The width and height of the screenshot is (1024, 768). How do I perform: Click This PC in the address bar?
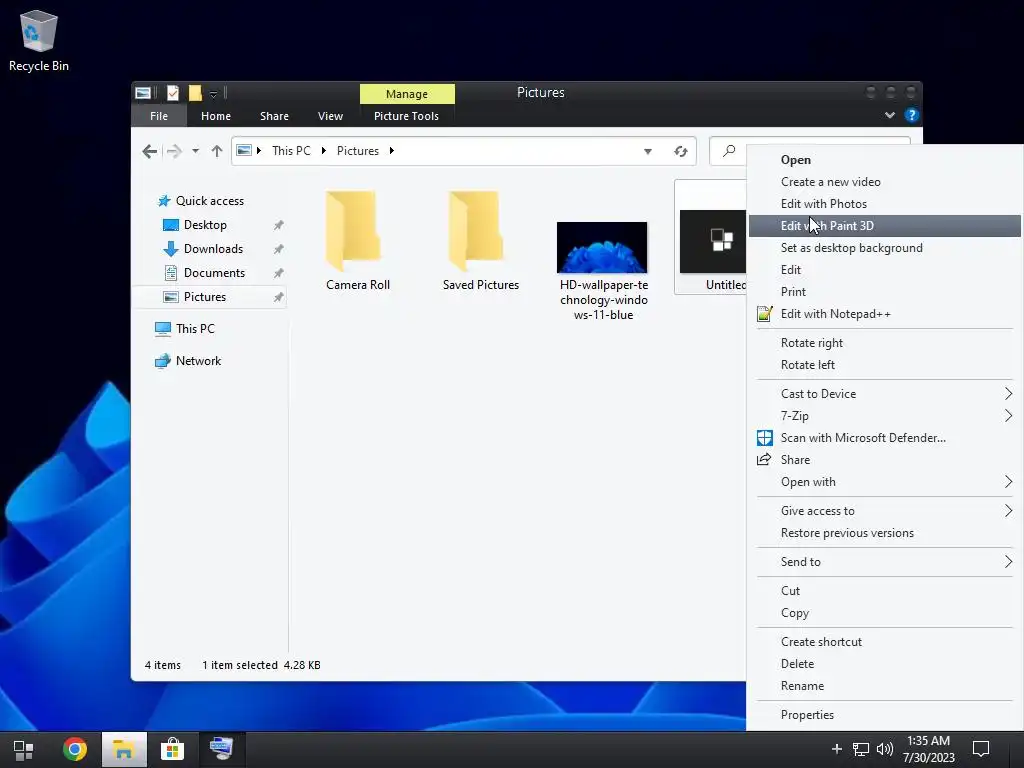291,151
